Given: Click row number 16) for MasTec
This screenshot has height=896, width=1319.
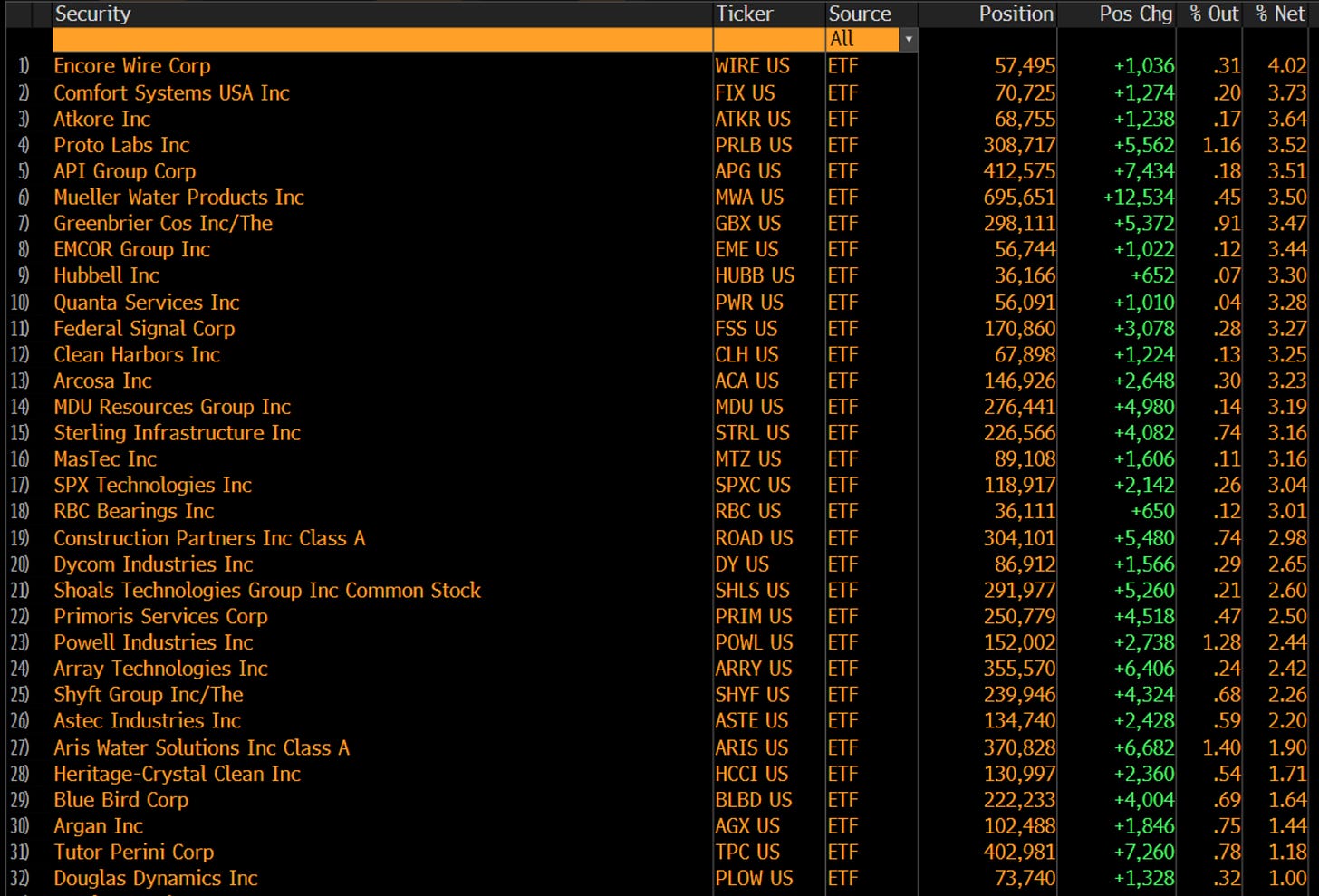Looking at the screenshot, I should [20, 459].
